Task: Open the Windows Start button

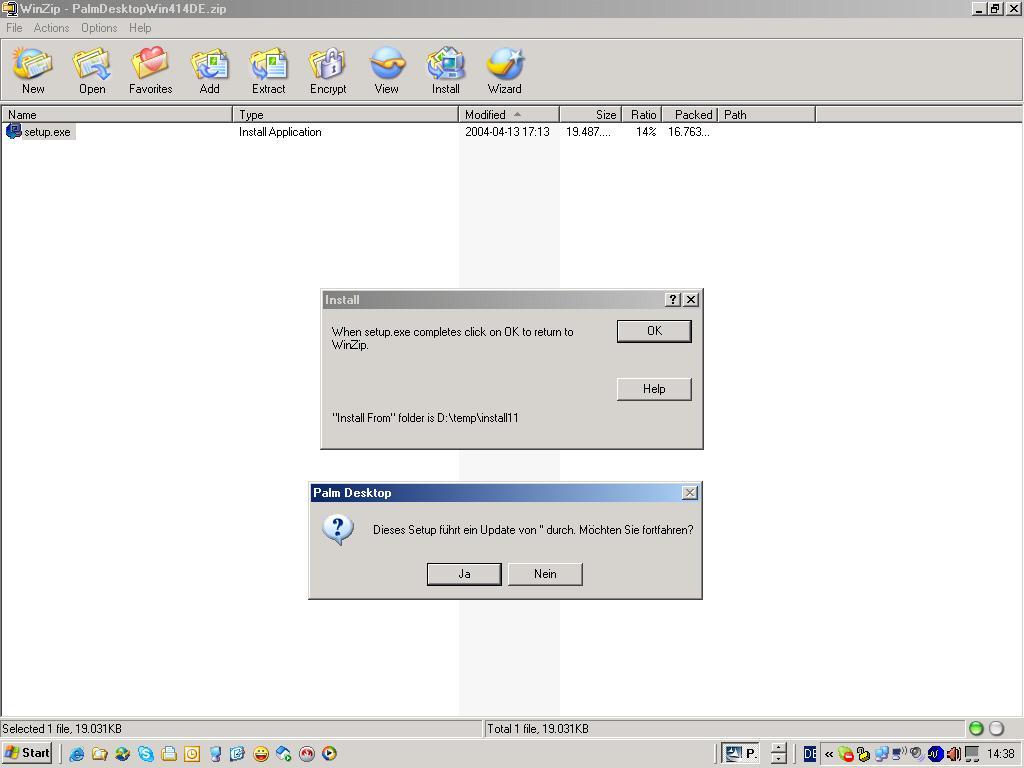Action: coord(28,753)
